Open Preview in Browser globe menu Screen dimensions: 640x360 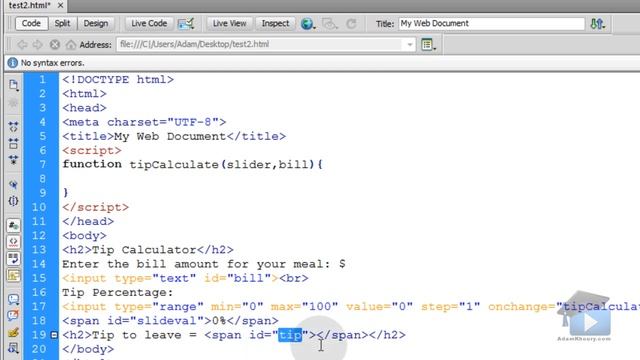tap(308, 24)
